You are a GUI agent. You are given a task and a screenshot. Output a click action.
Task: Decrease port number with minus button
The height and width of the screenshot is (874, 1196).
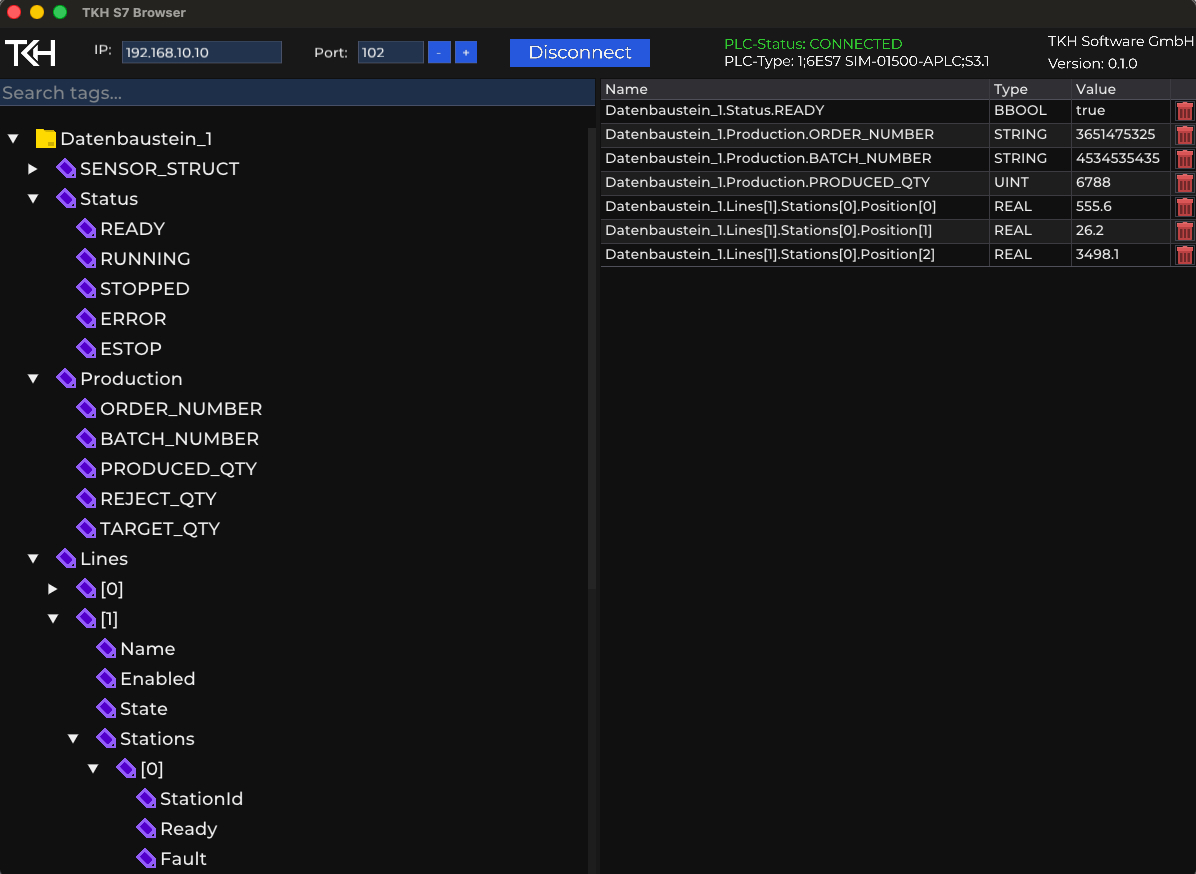tap(439, 53)
